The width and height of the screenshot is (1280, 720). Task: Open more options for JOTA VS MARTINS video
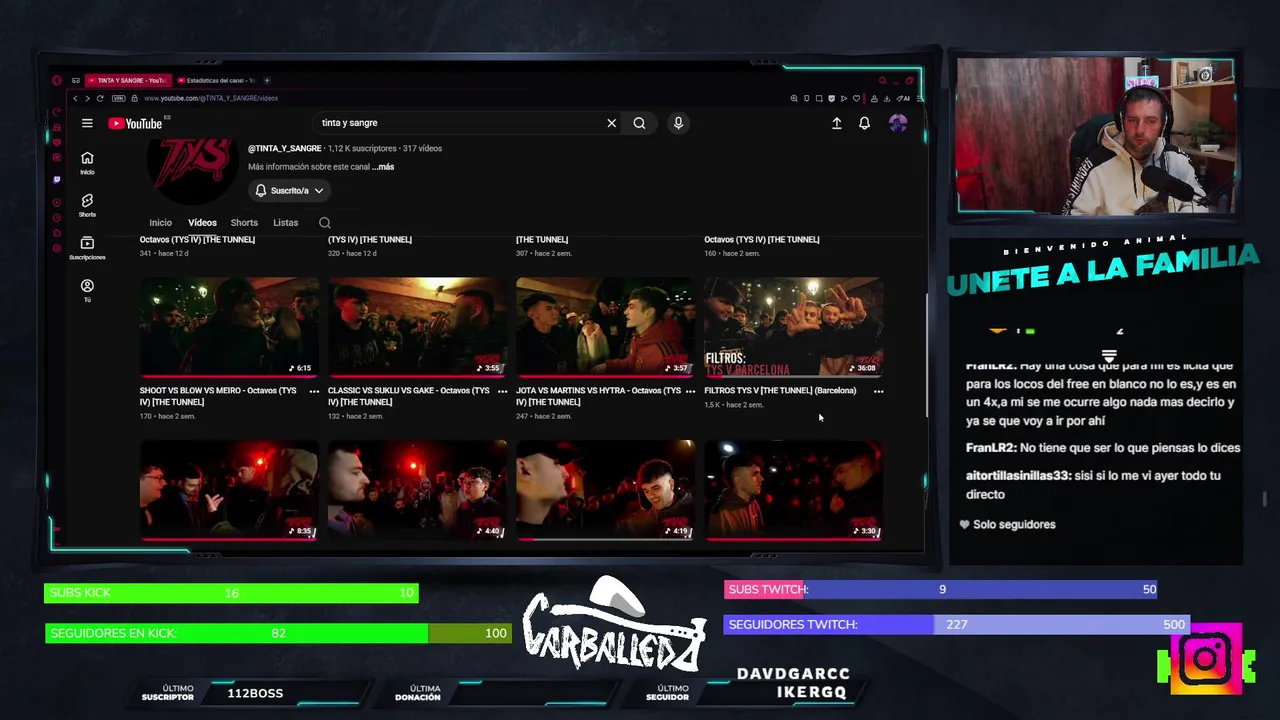pos(690,391)
